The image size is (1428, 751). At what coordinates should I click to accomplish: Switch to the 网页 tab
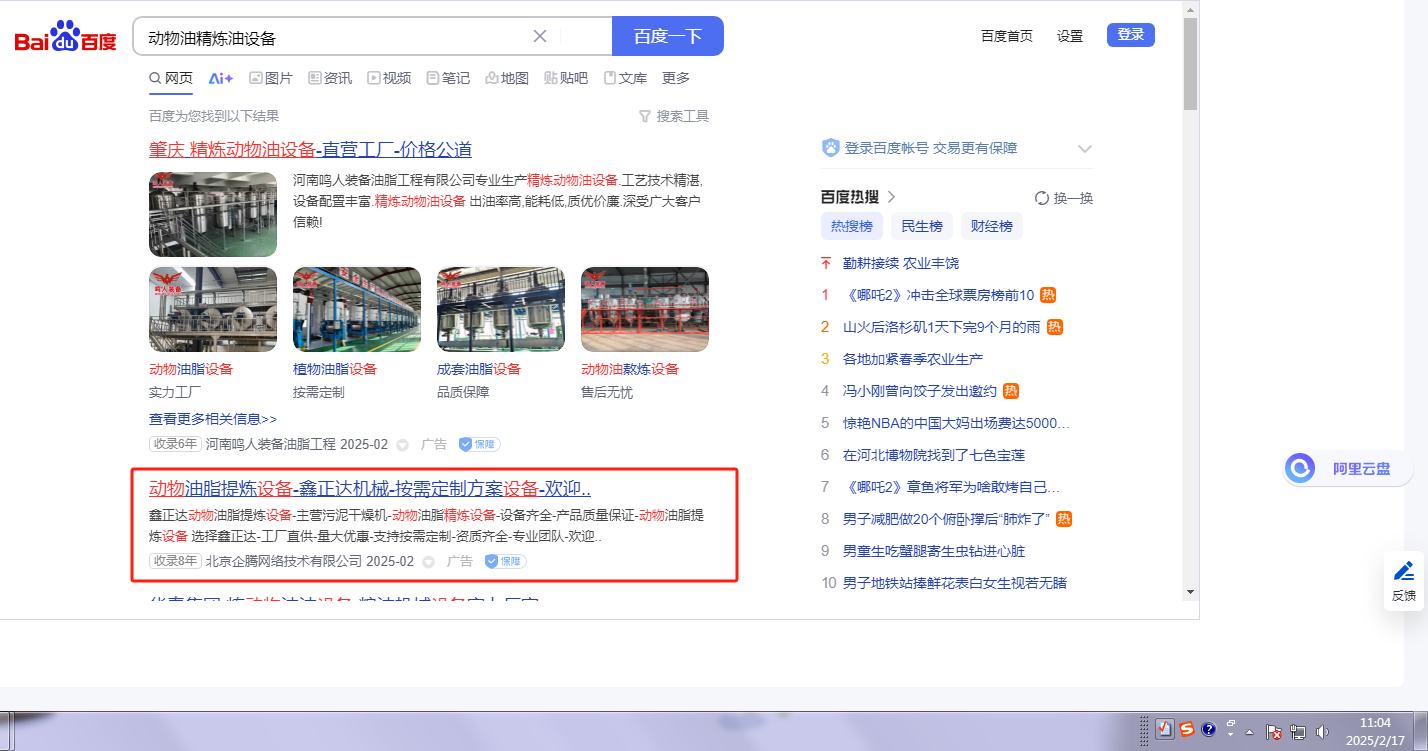tap(171, 78)
